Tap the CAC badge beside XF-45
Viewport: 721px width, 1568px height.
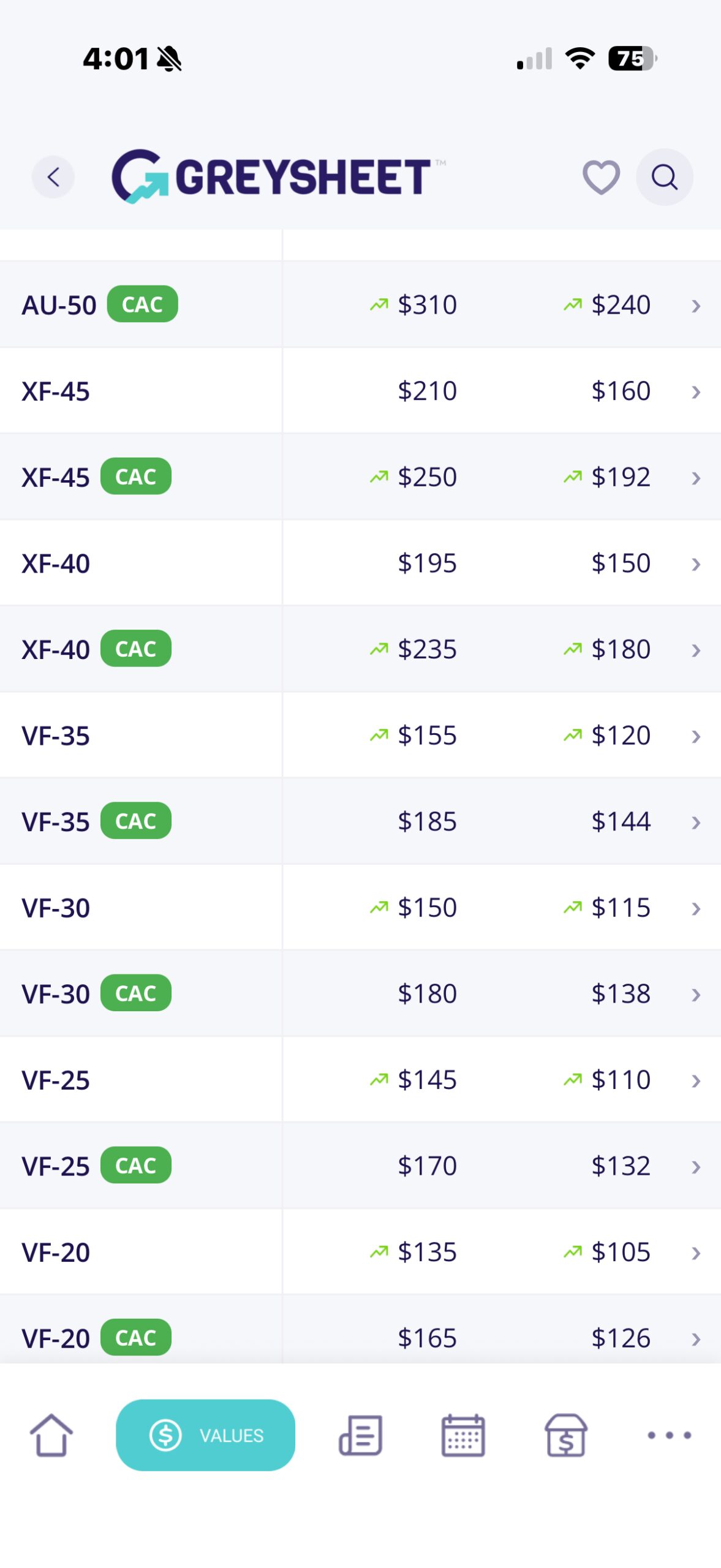click(136, 477)
